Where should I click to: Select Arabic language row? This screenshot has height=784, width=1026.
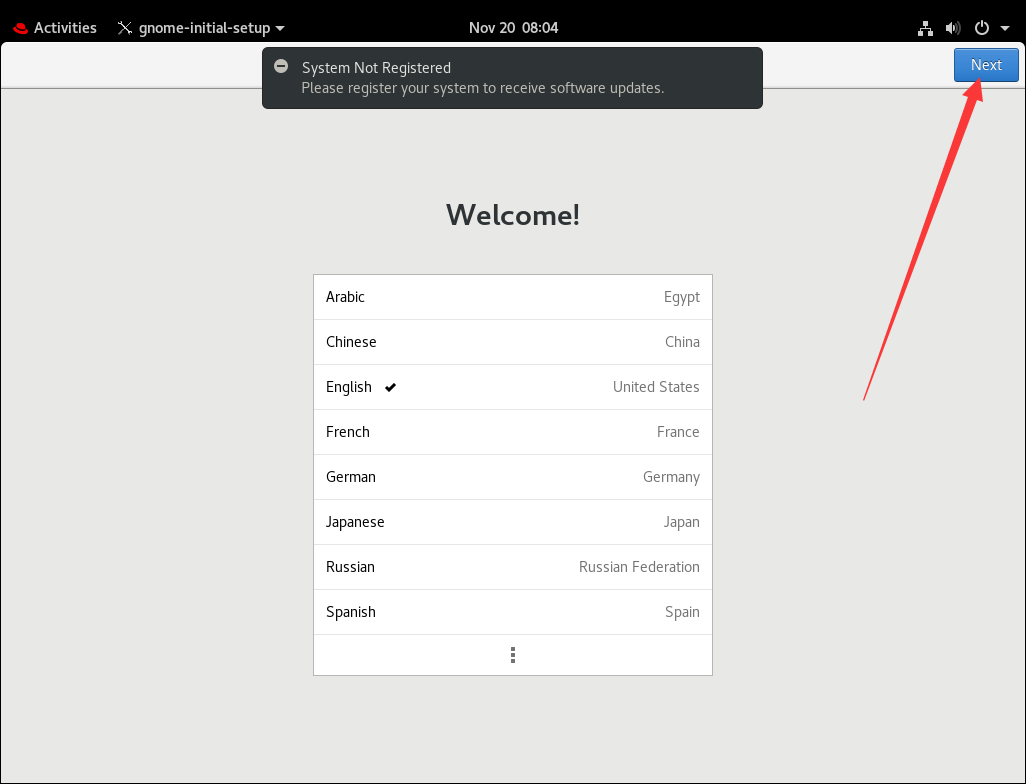point(512,297)
